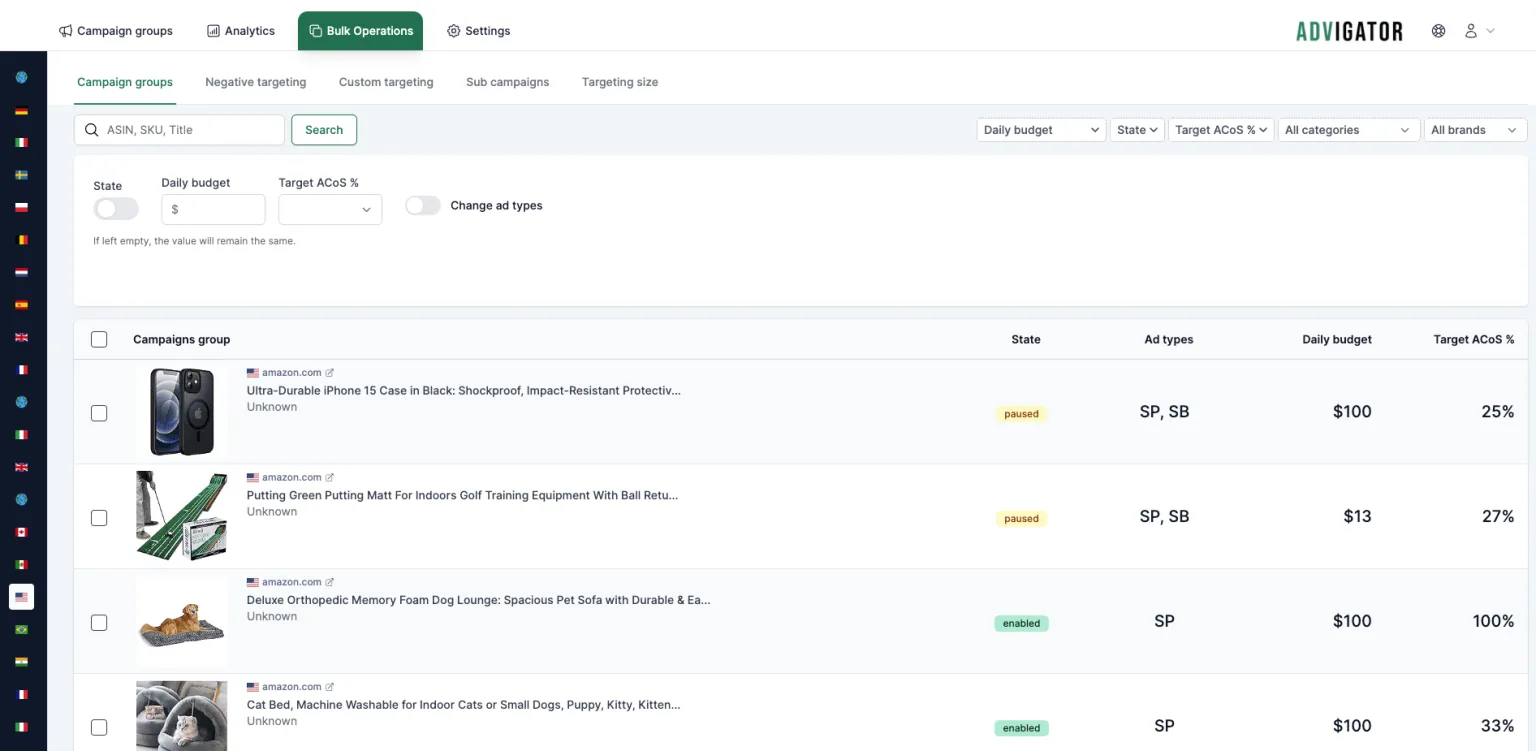This screenshot has width=1536, height=751.
Task: Select the Germany flag marketplace in sidebar
Action: [x=21, y=110]
